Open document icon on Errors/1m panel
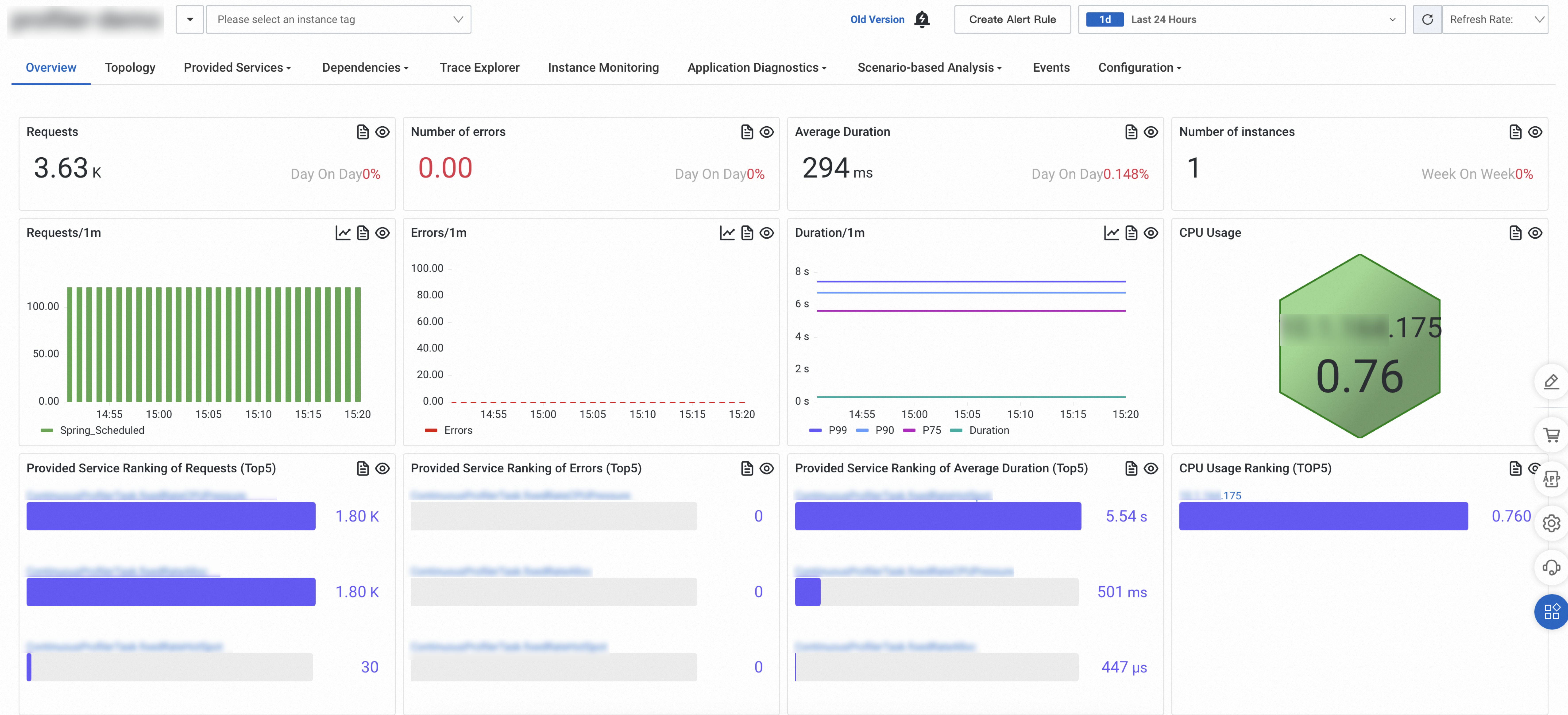 pyautogui.click(x=747, y=233)
